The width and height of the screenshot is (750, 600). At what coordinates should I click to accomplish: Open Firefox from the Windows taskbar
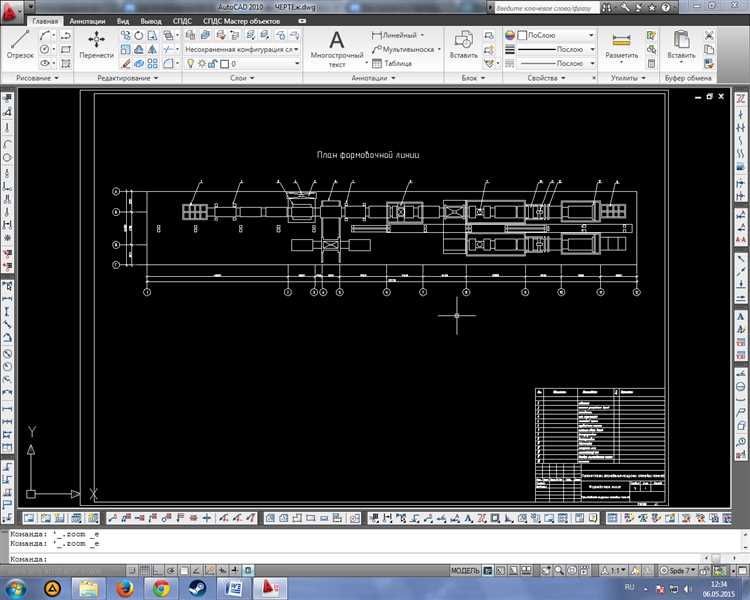click(125, 589)
